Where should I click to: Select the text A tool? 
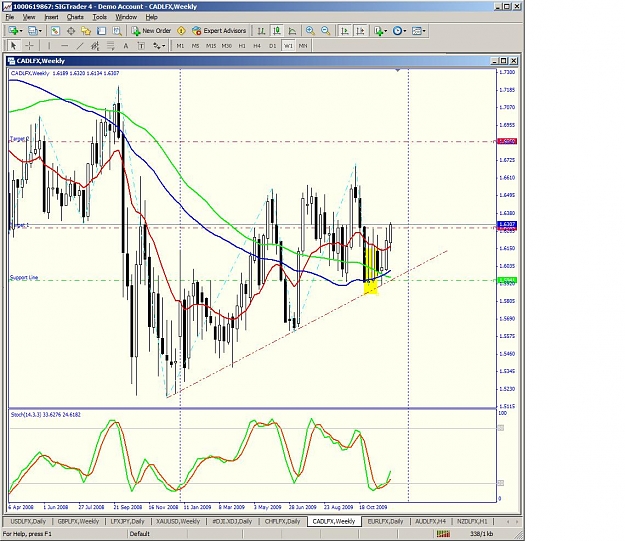(126, 46)
